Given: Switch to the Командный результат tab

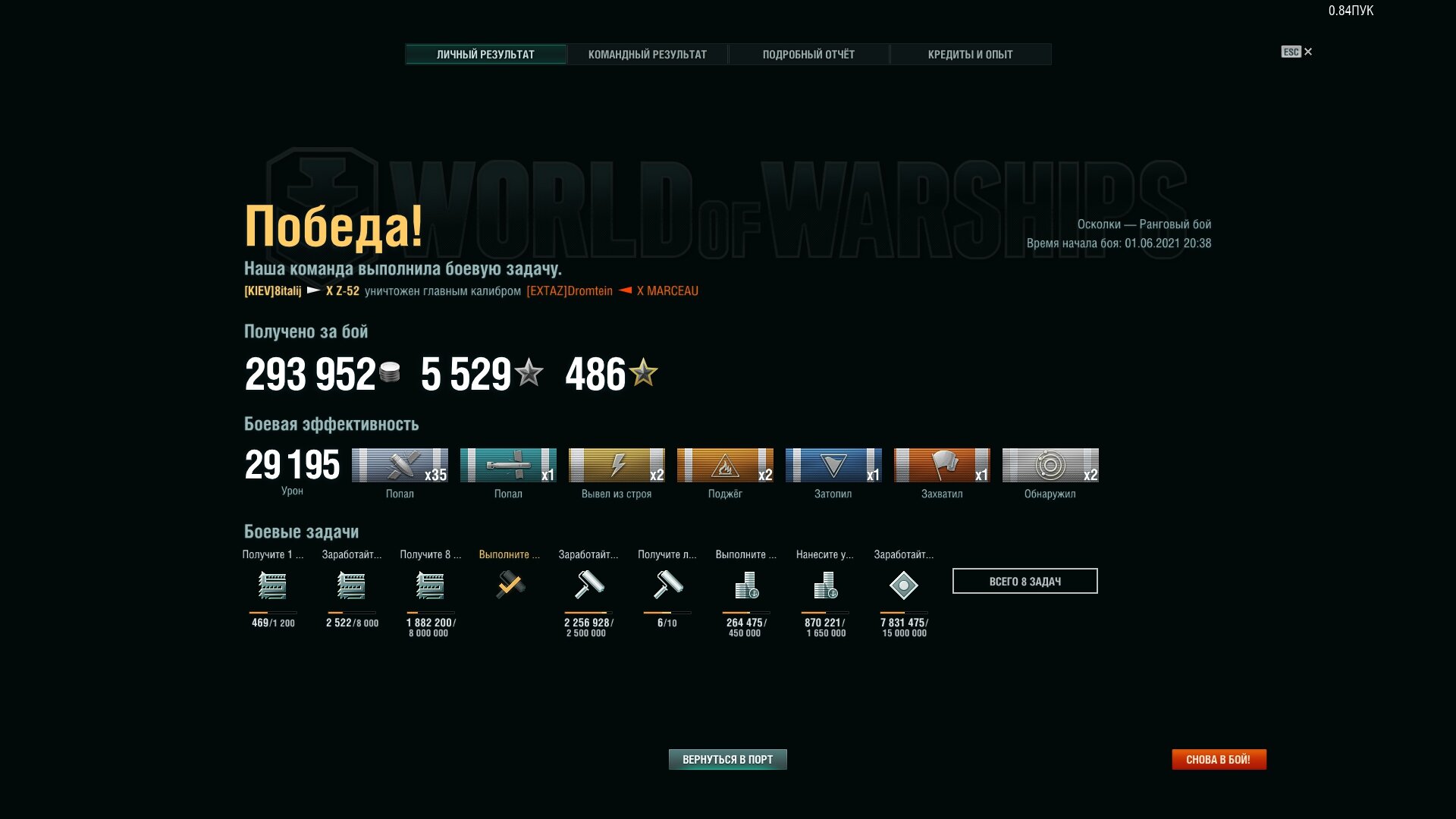Looking at the screenshot, I should click(x=647, y=55).
